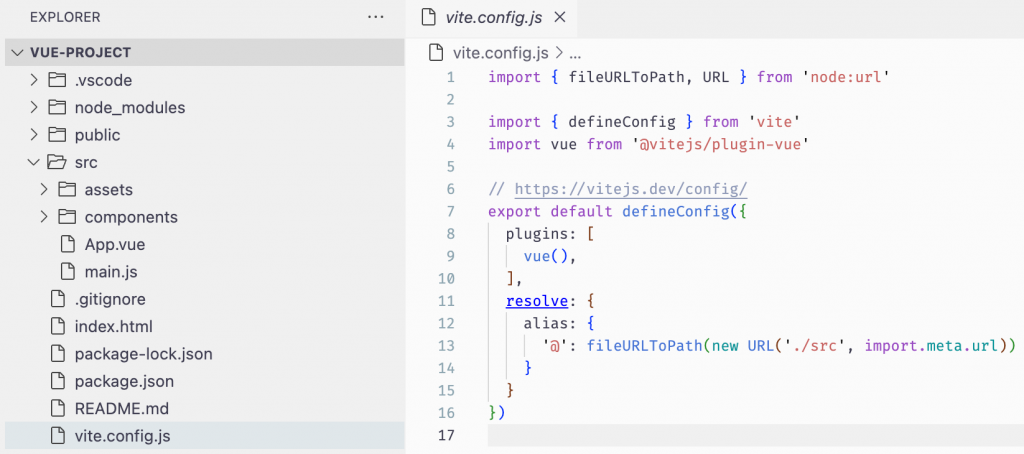
Task: Click the package-lock.json file icon
Action: 58,353
